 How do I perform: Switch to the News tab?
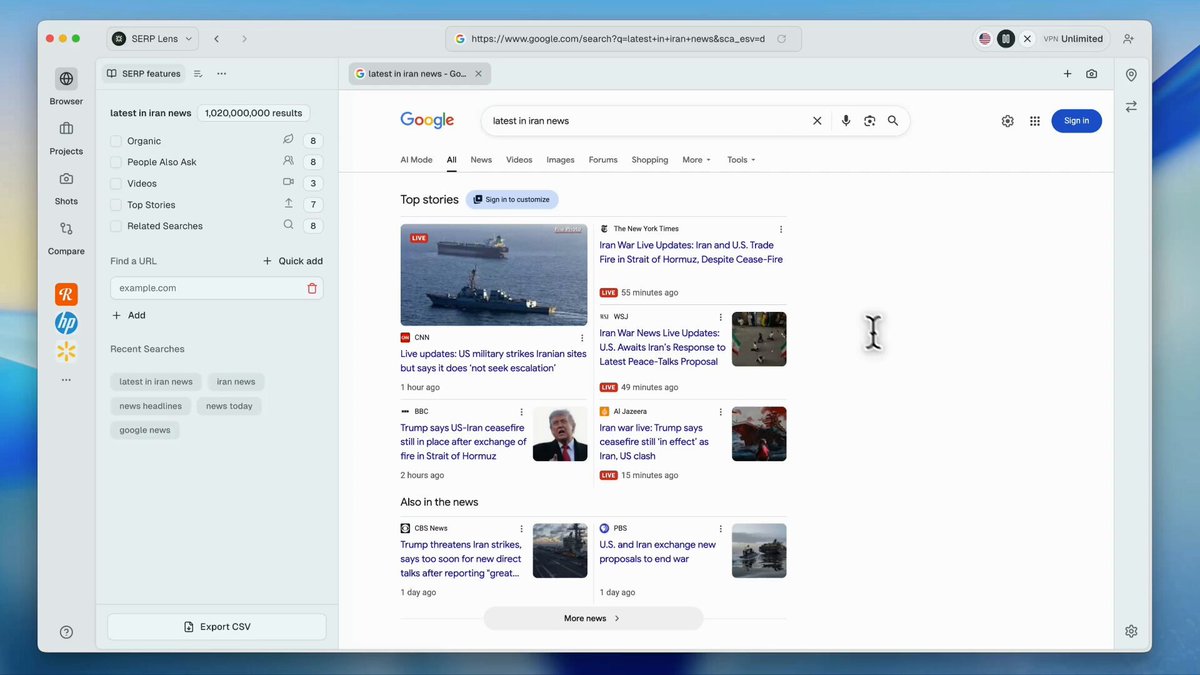pyautogui.click(x=481, y=160)
